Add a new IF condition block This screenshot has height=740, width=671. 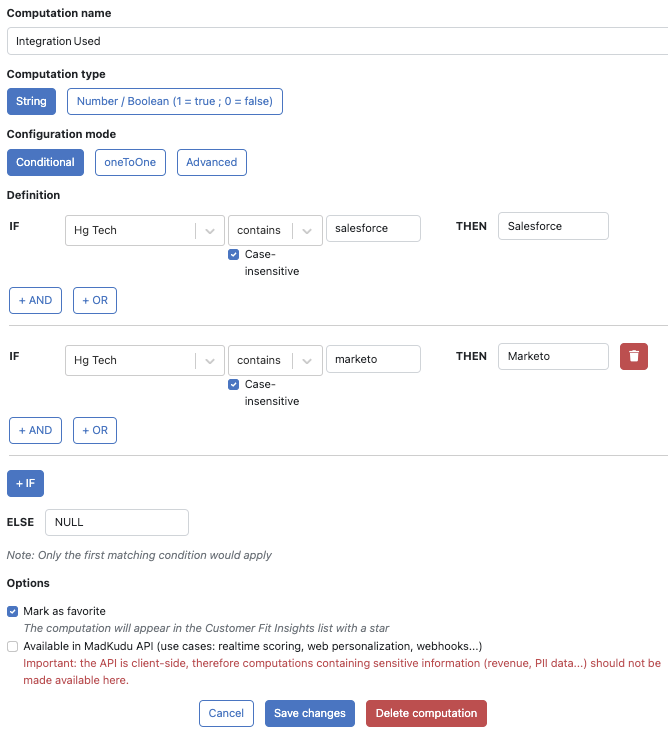[25, 483]
